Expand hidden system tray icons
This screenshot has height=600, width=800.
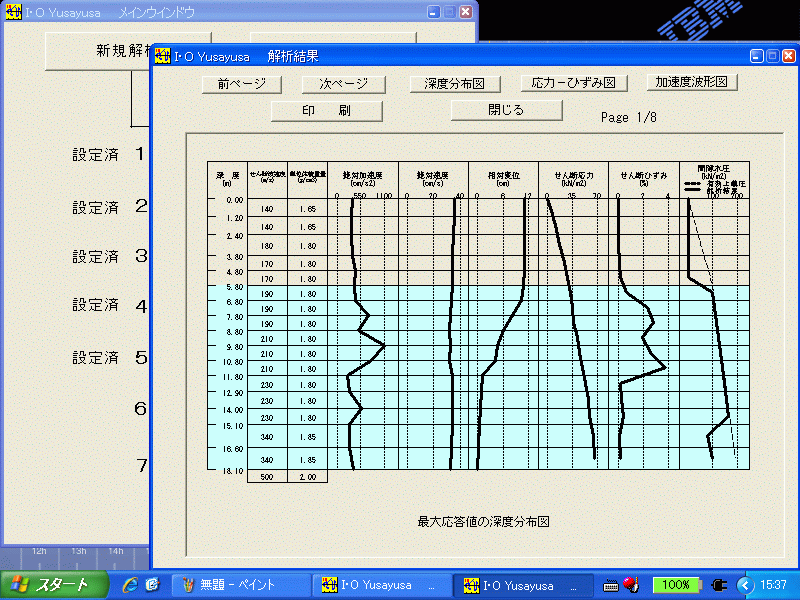(x=745, y=585)
